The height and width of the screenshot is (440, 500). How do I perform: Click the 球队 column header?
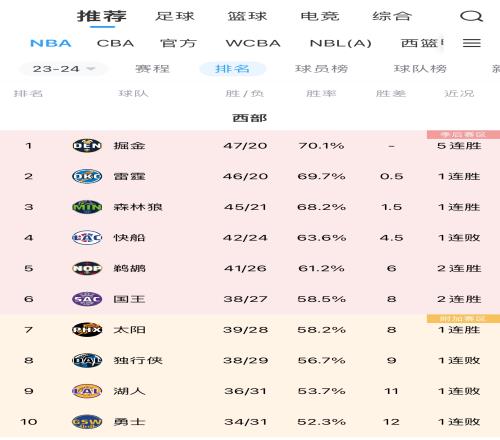[x=133, y=93]
